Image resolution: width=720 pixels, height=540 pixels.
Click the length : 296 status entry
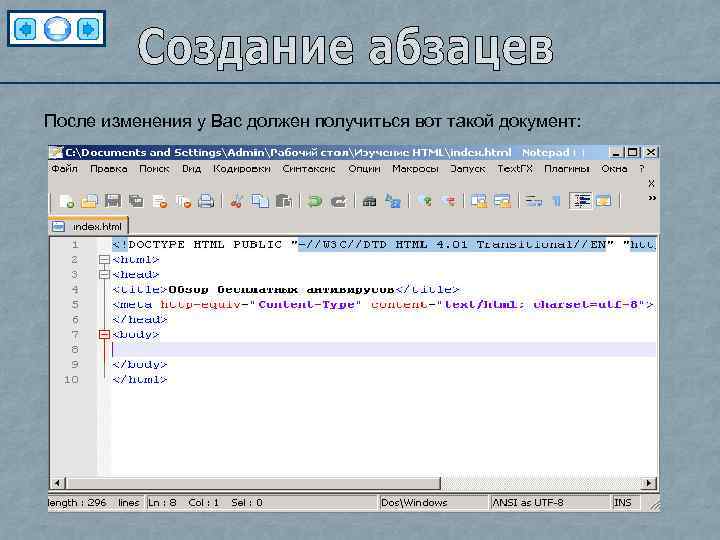click(x=77, y=503)
